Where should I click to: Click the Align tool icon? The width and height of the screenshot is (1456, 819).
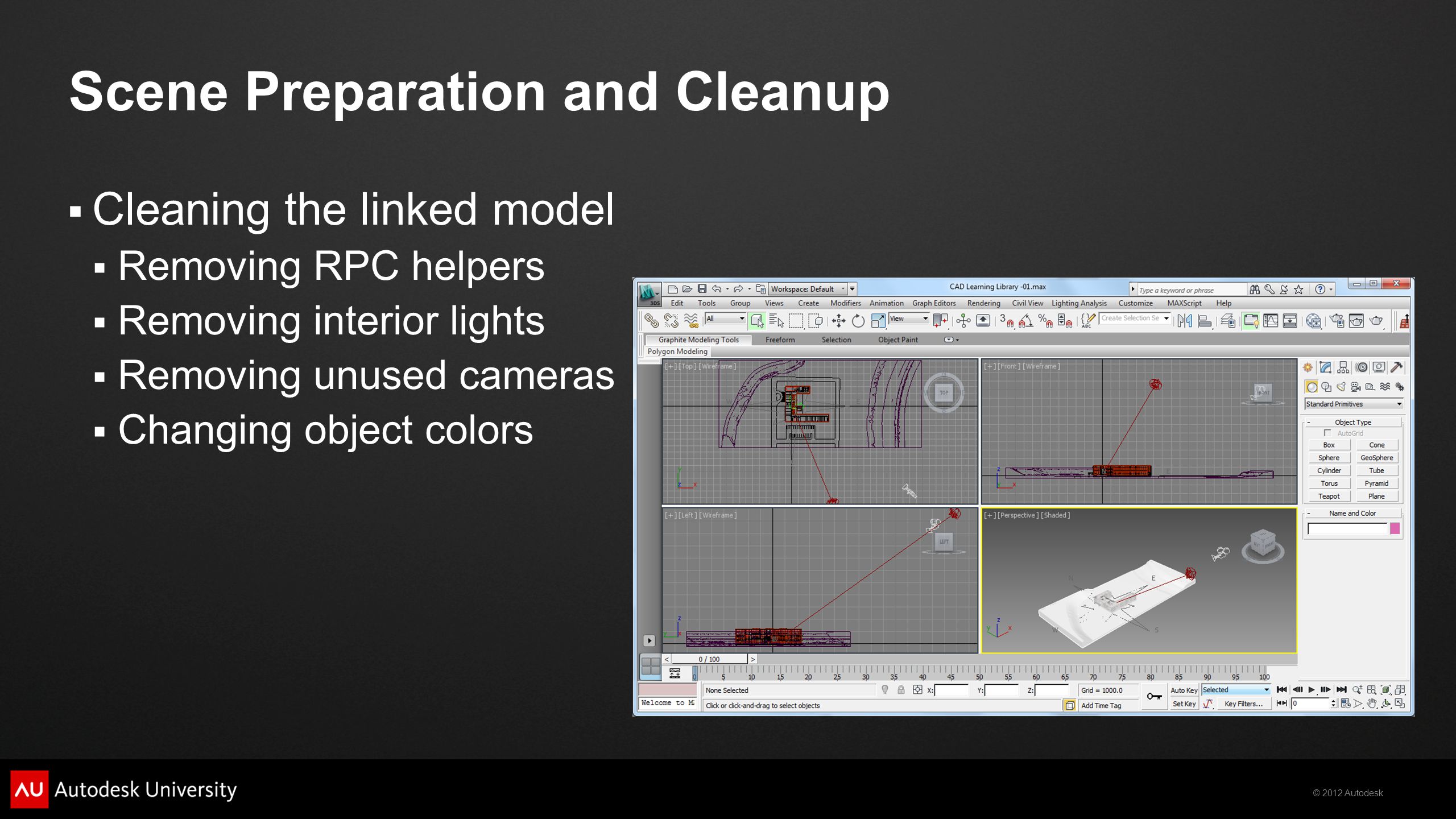pyautogui.click(x=1205, y=321)
